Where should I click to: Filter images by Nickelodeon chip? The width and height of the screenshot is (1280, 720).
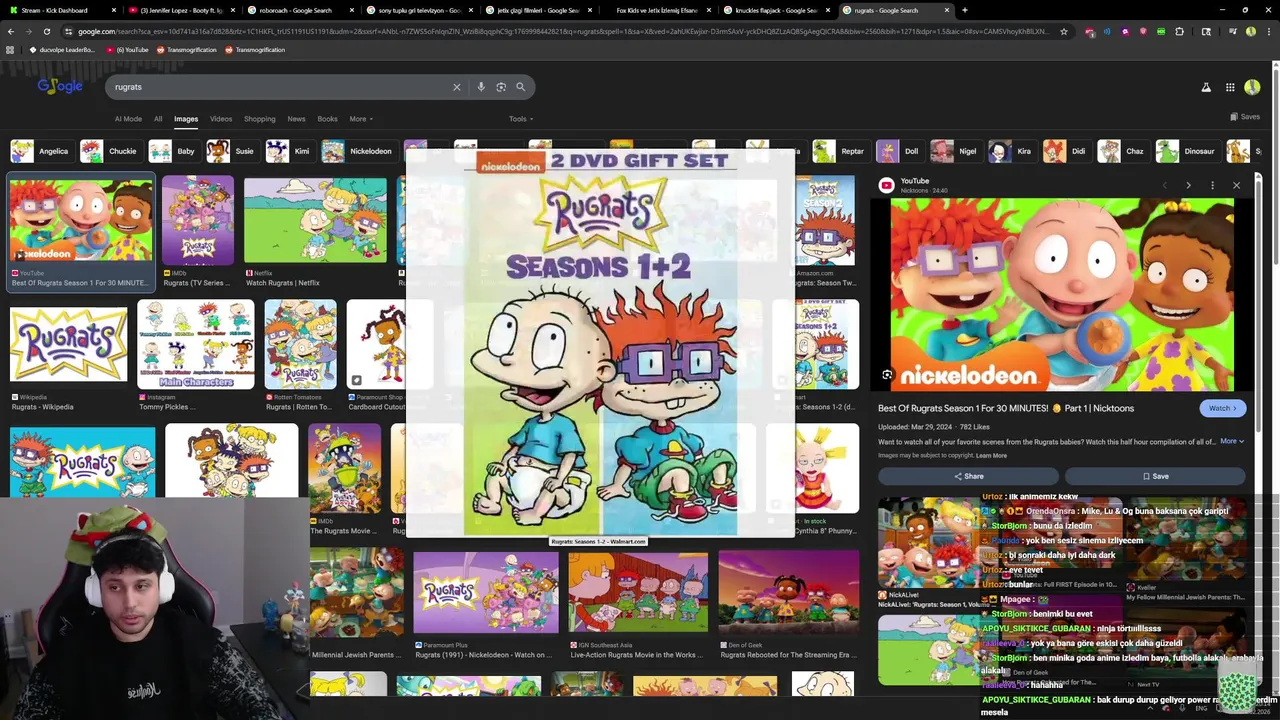click(x=357, y=151)
